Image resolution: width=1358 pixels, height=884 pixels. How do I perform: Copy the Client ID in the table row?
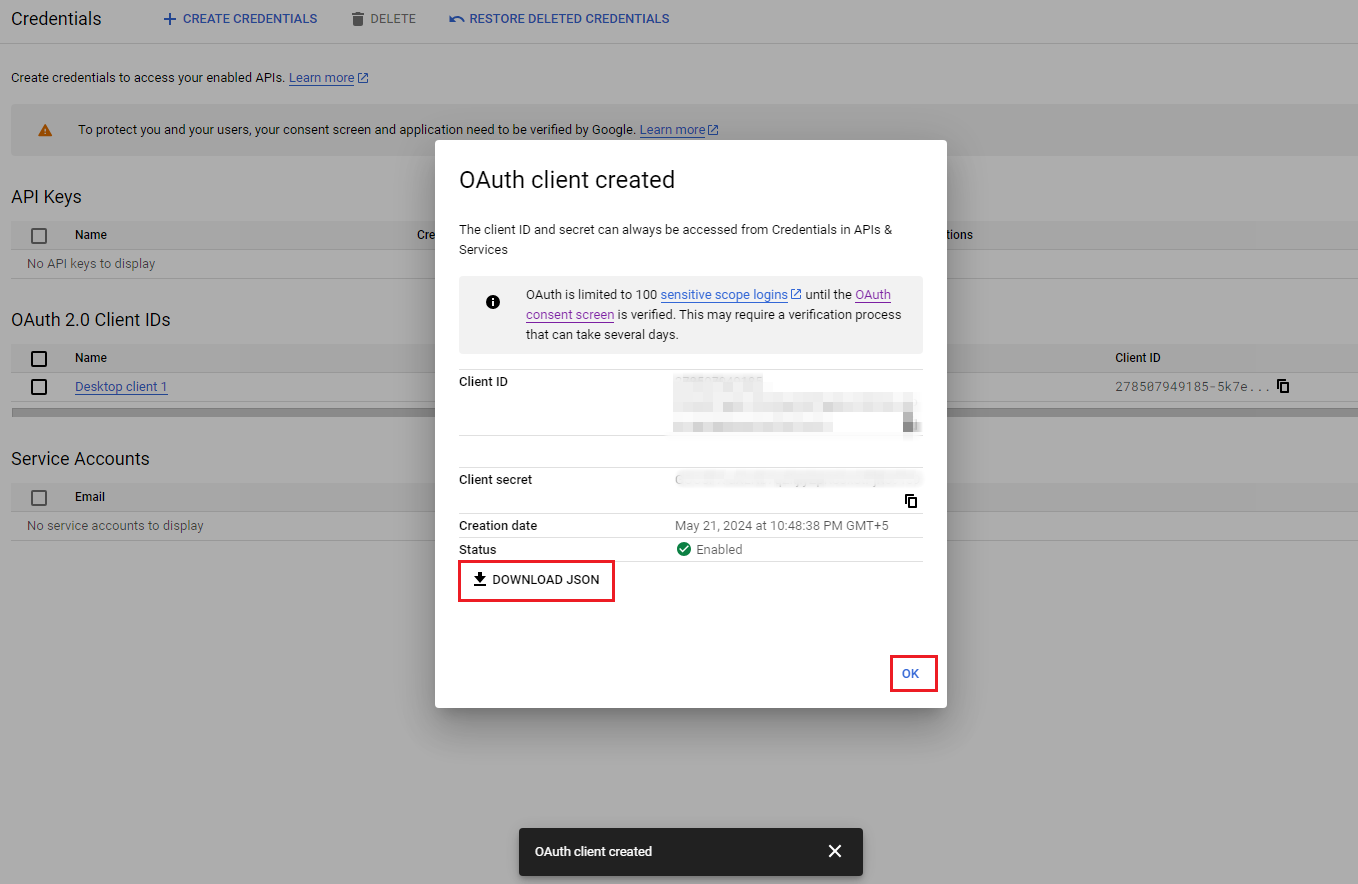(x=1283, y=386)
